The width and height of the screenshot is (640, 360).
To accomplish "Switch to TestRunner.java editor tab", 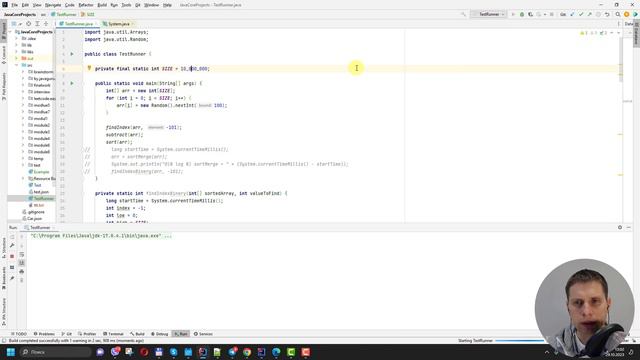I will (x=77, y=24).
